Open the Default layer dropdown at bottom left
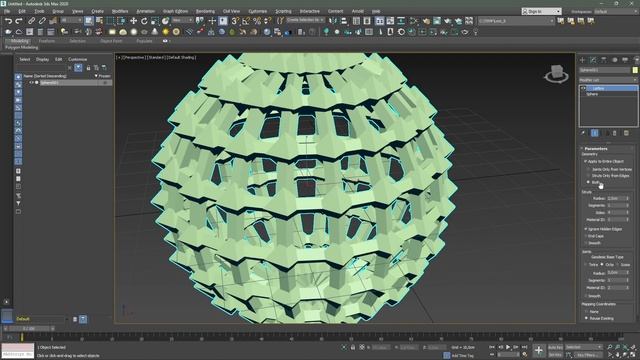 (41, 319)
